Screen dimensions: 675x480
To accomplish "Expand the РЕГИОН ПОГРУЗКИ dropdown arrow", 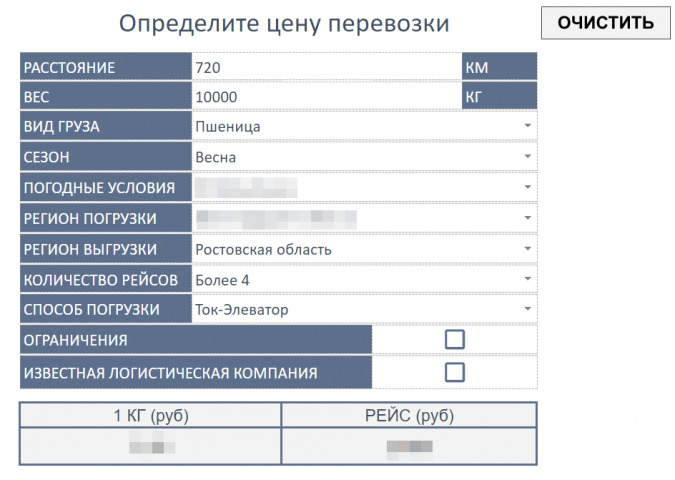I will point(527,218).
